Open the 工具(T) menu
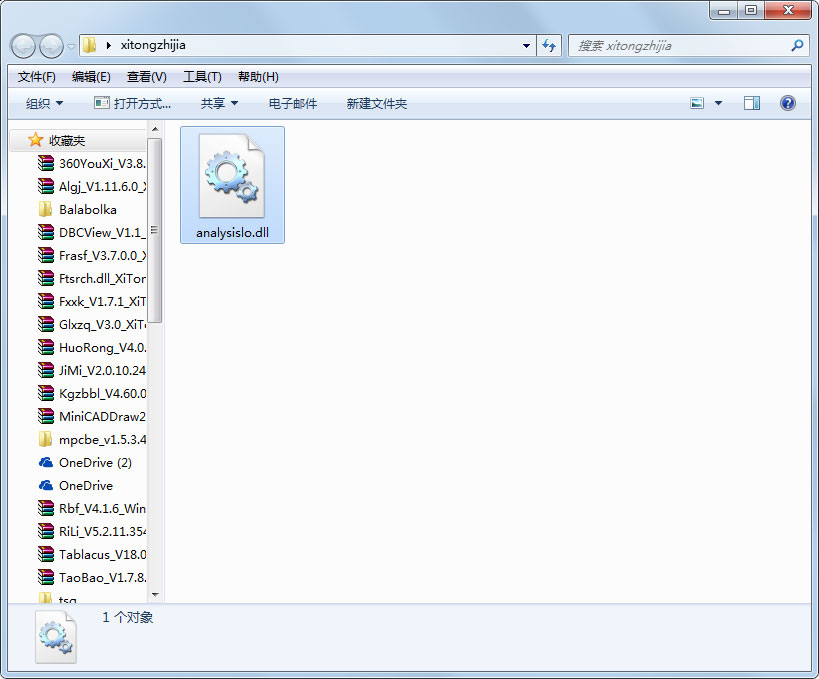The width and height of the screenshot is (819, 679). pos(202,77)
